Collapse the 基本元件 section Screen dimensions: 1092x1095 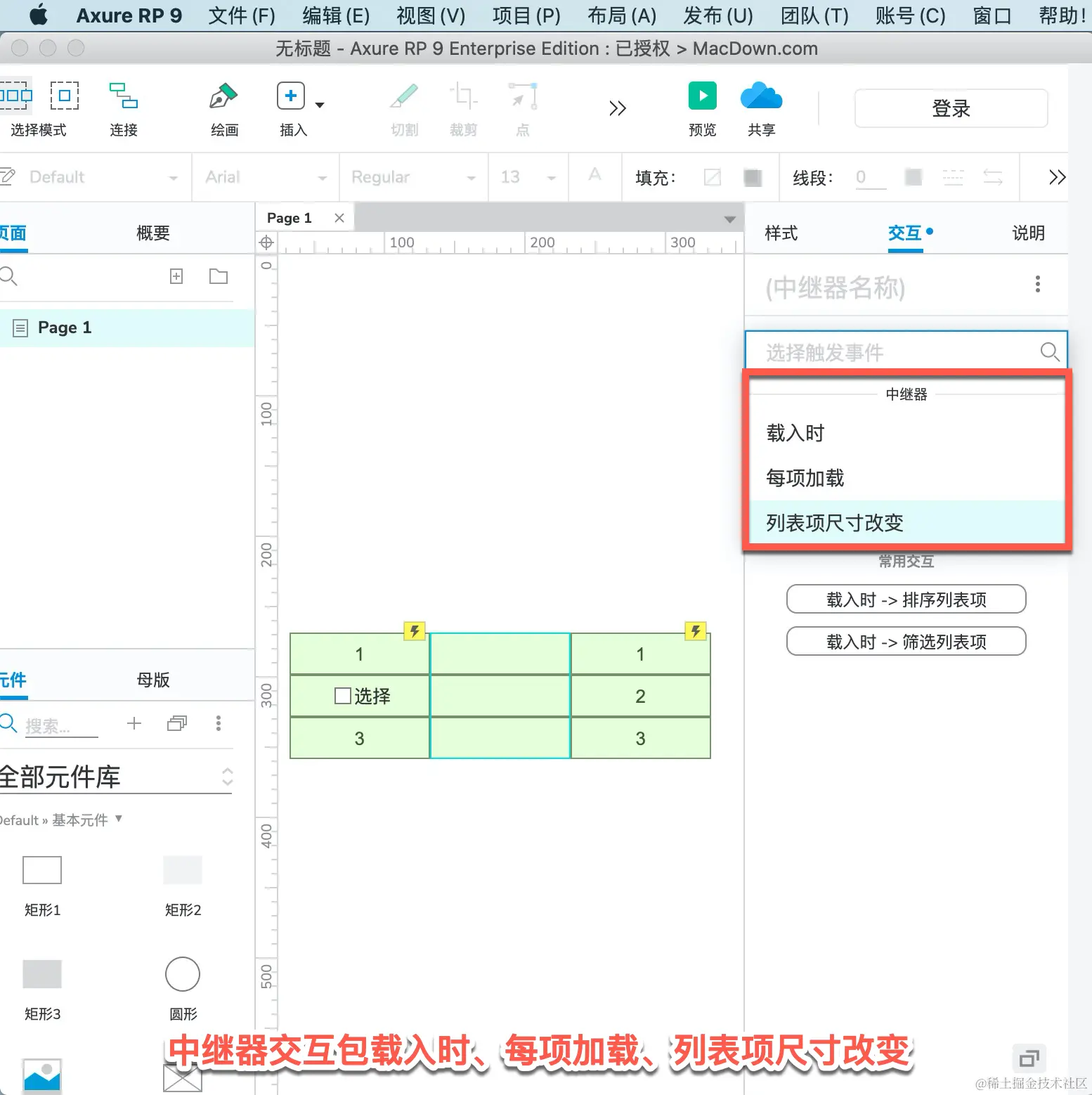click(119, 819)
